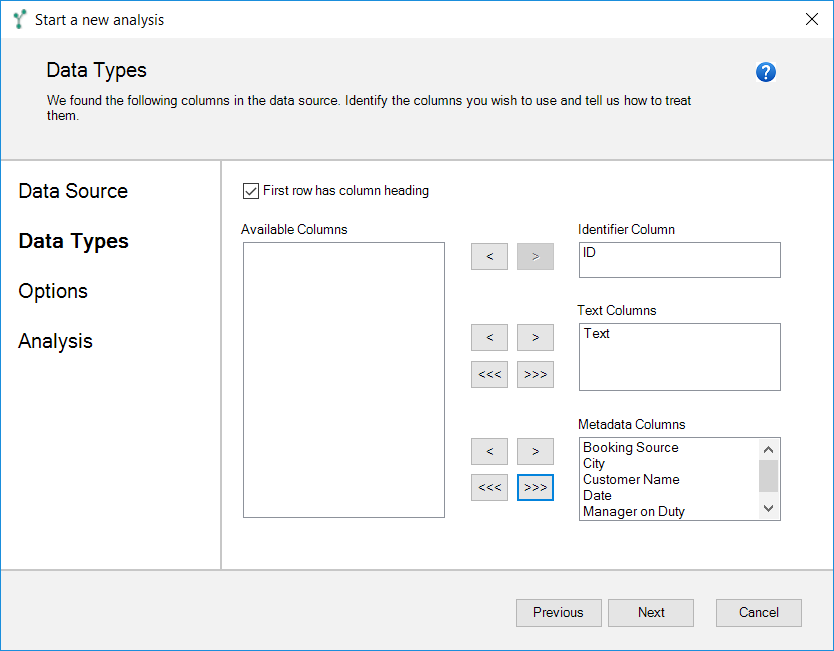Toggle 'First row has column heading' checkbox
834x651 pixels.
point(251,190)
